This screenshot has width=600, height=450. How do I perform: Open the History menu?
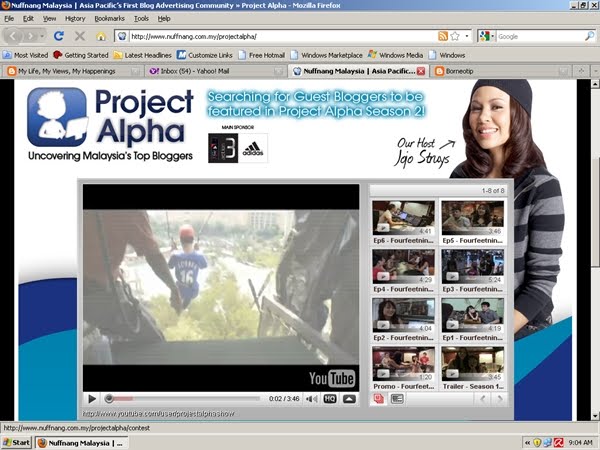coord(75,18)
